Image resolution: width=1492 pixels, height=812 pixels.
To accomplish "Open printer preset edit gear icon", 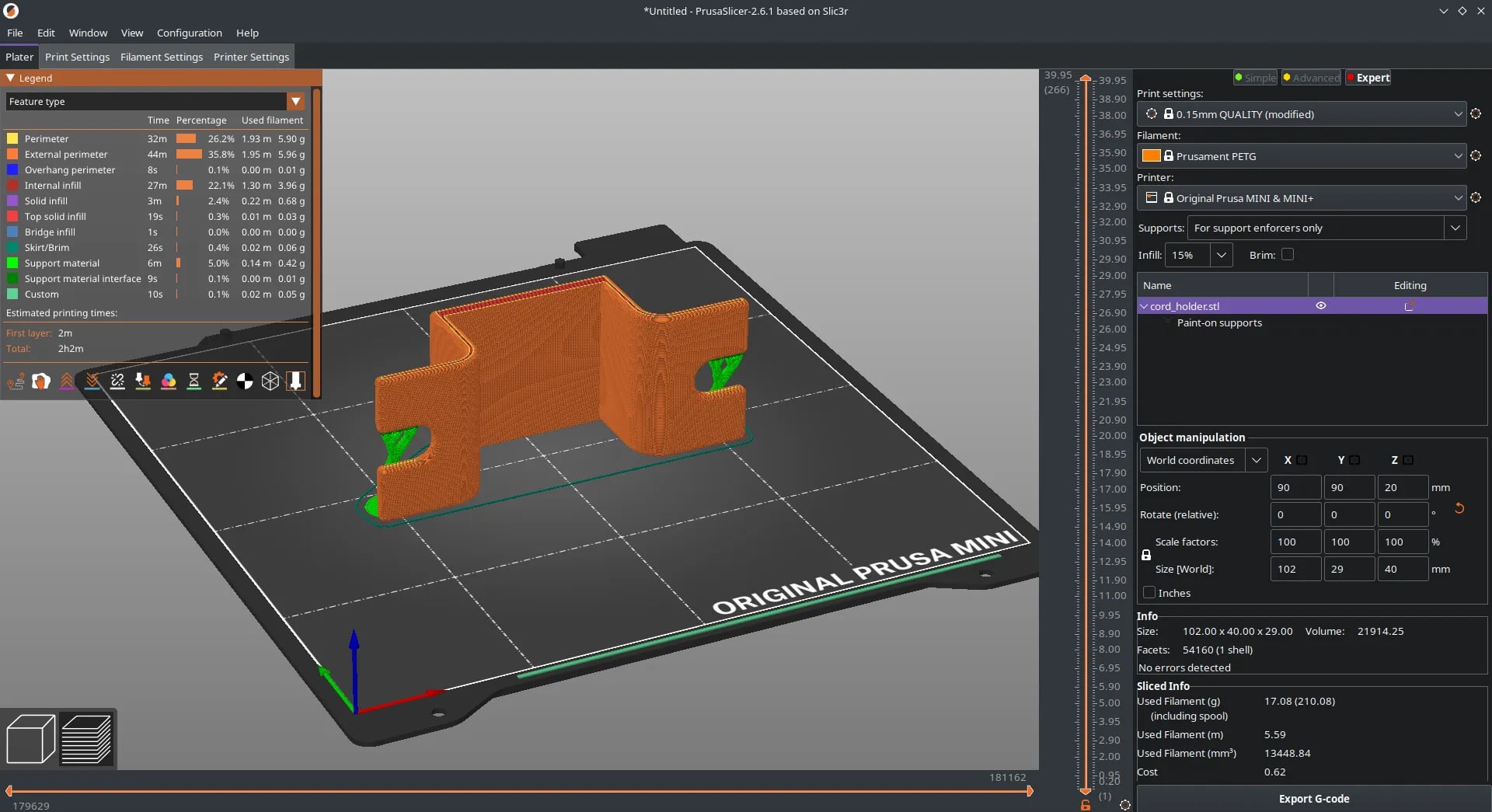I will coord(1476,197).
